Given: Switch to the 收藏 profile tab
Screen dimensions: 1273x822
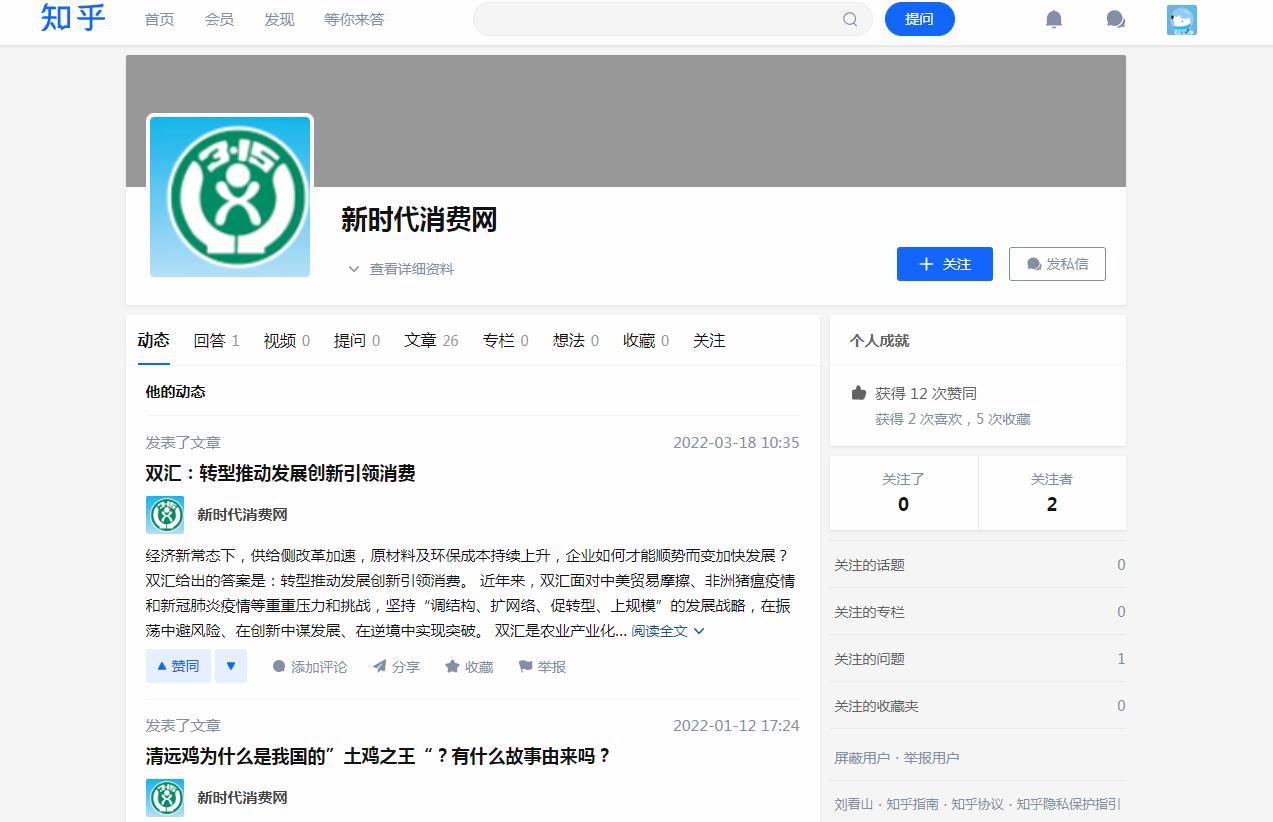Looking at the screenshot, I should (646, 341).
